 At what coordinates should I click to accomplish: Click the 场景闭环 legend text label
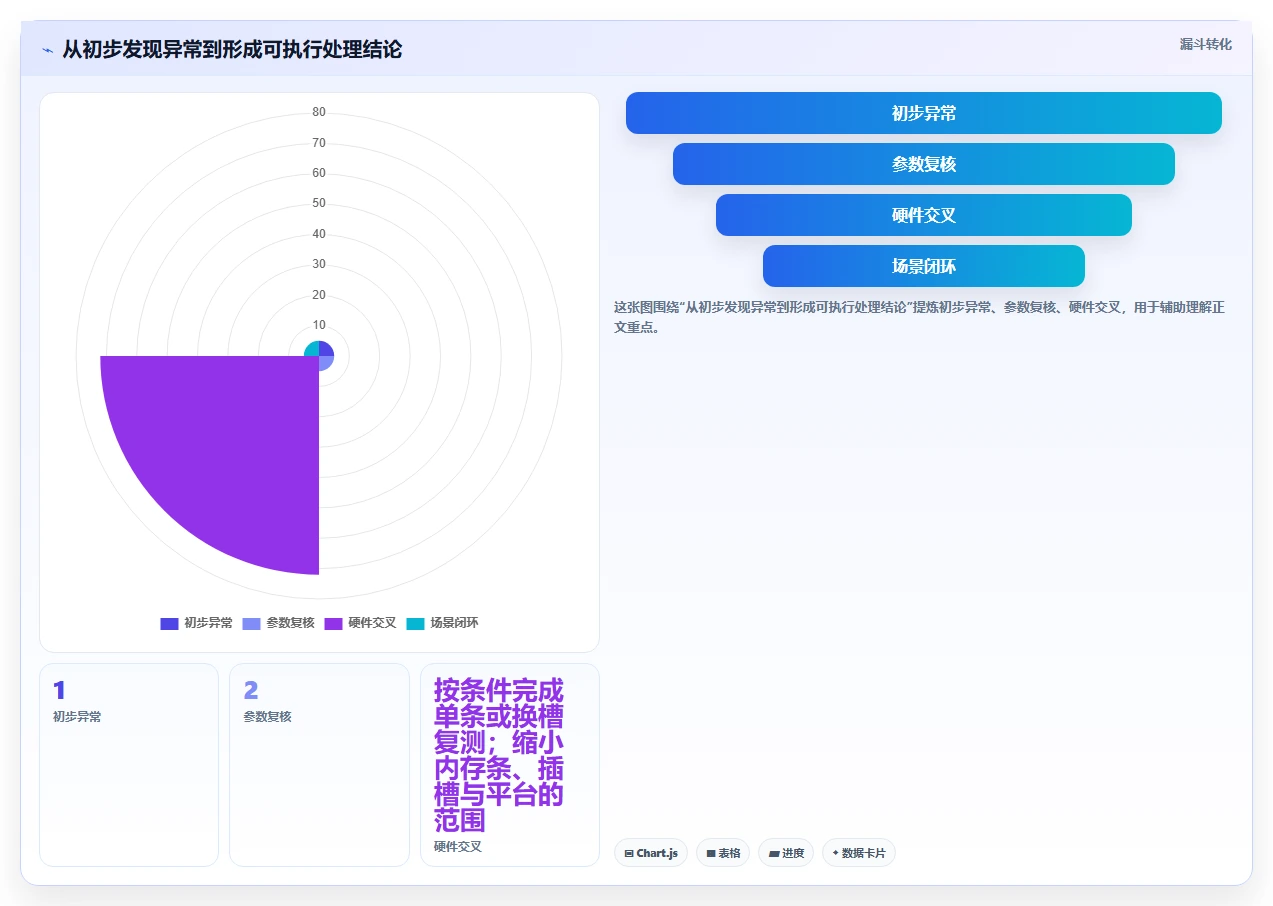(x=454, y=623)
